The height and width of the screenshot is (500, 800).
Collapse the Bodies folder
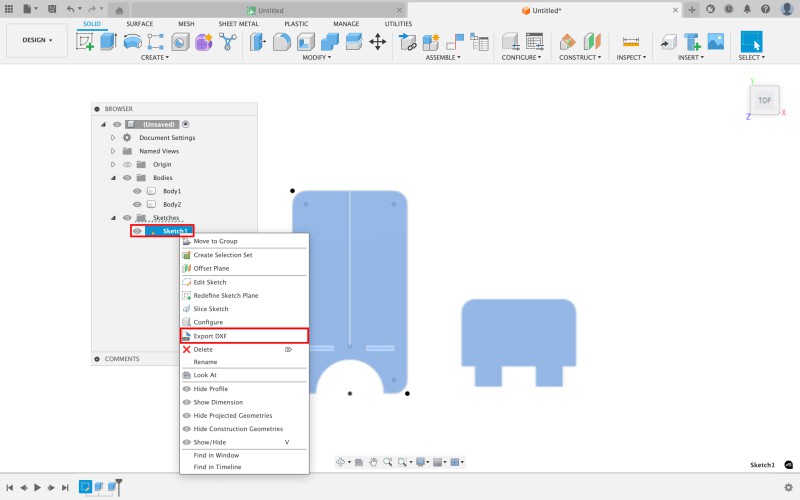tap(113, 178)
